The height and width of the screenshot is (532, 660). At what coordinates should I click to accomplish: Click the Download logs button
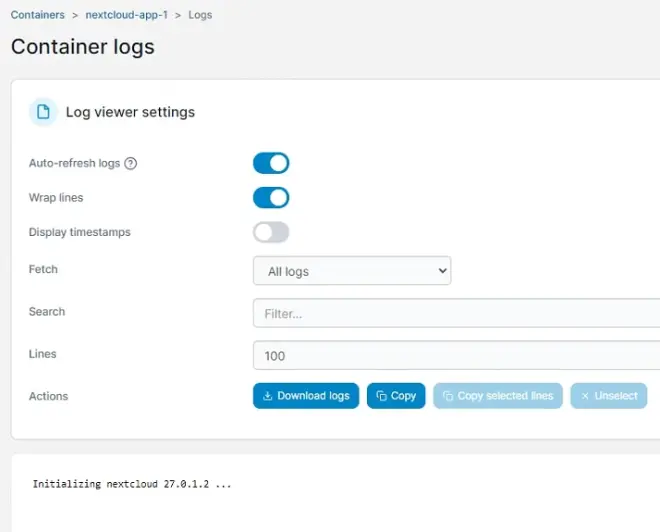coord(306,396)
